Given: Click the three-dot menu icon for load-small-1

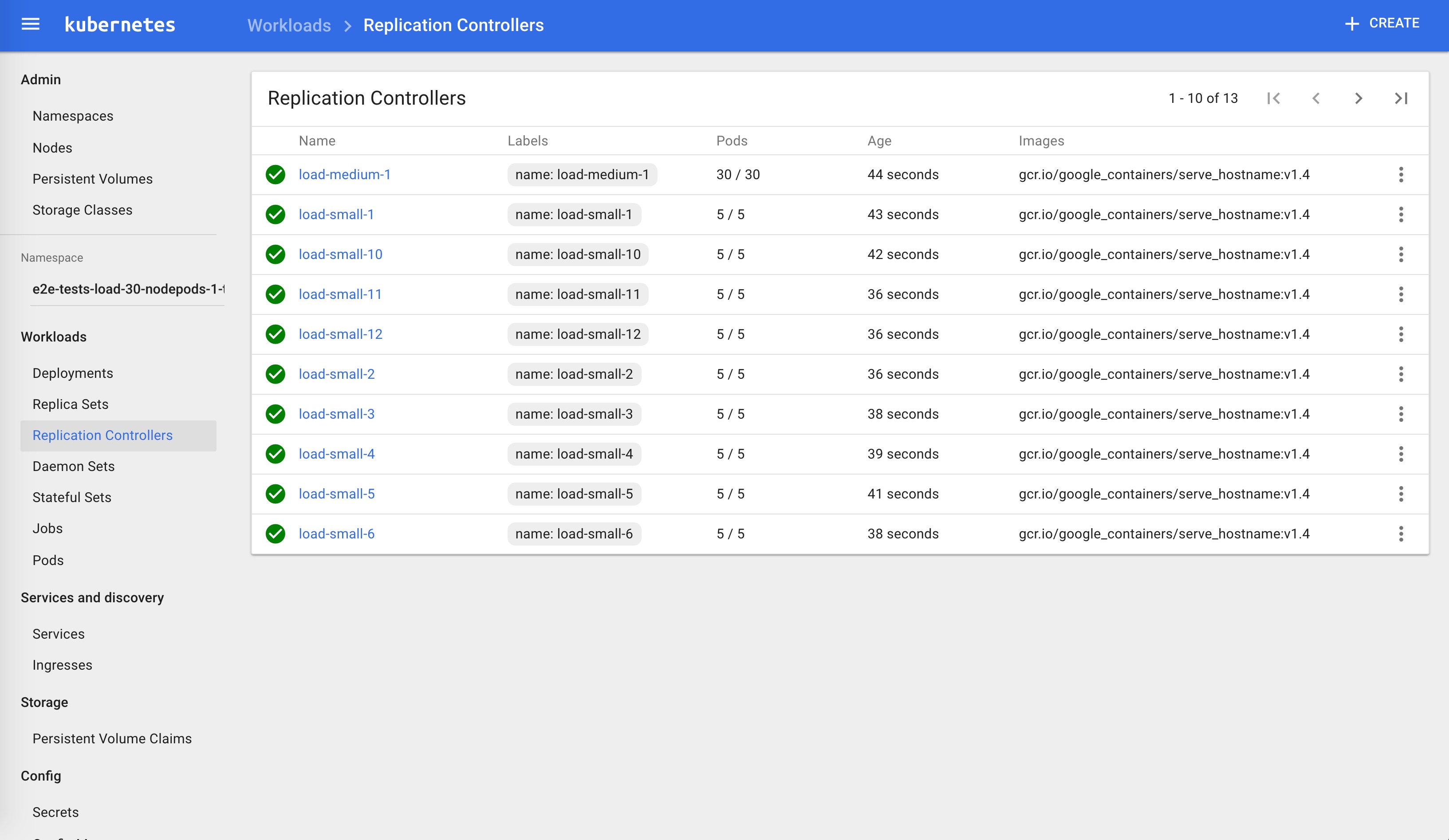Looking at the screenshot, I should [1401, 214].
